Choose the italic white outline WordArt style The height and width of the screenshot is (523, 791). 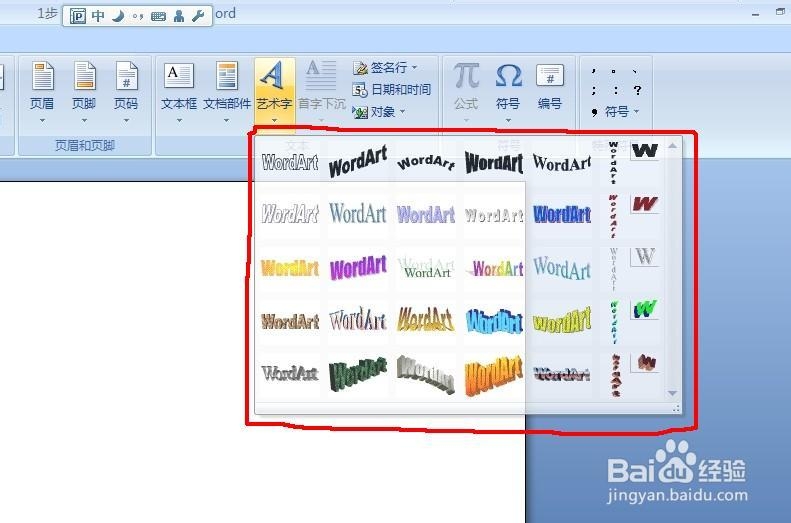pyautogui.click(x=290, y=214)
